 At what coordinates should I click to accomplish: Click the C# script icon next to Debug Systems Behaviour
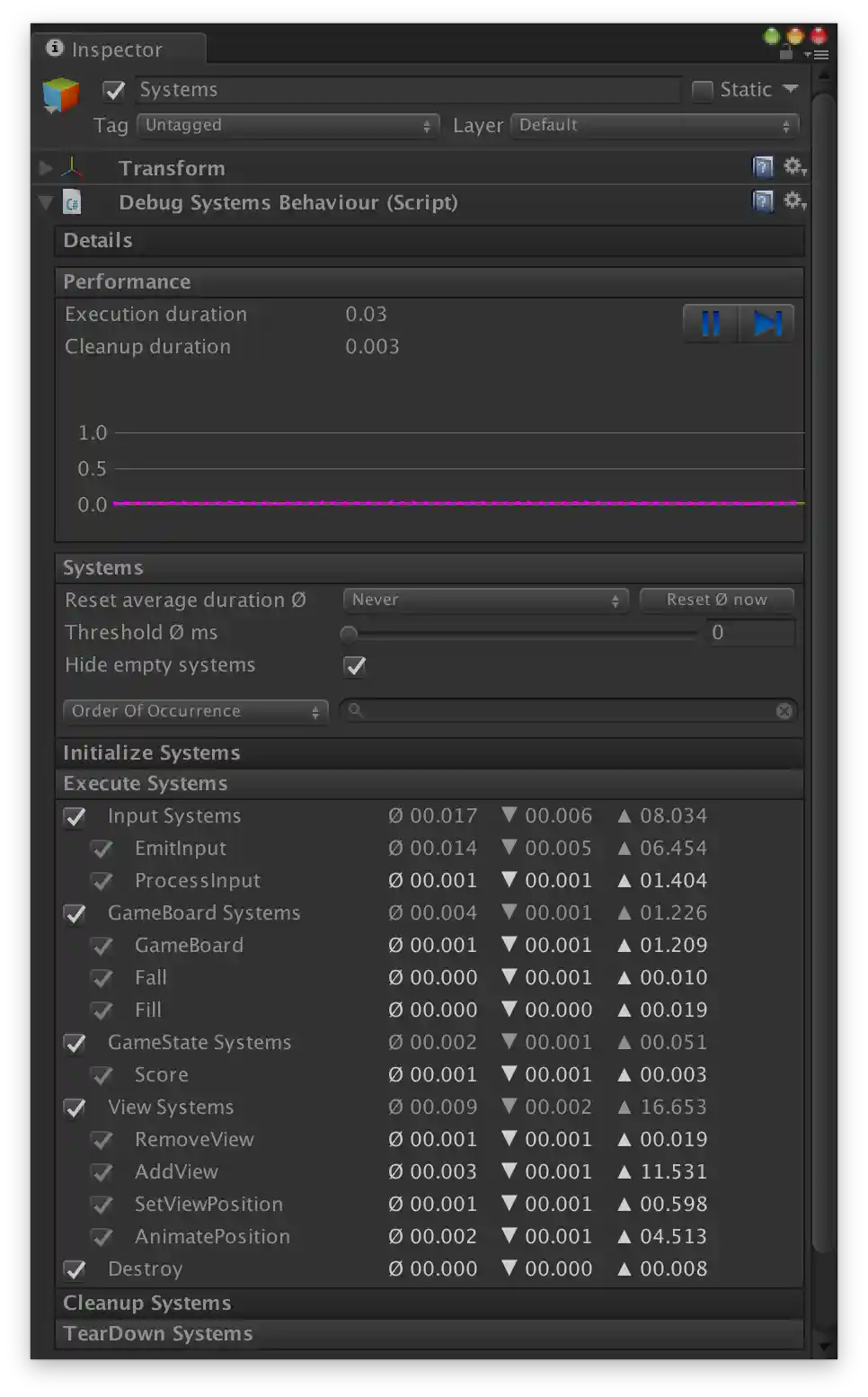point(74,203)
